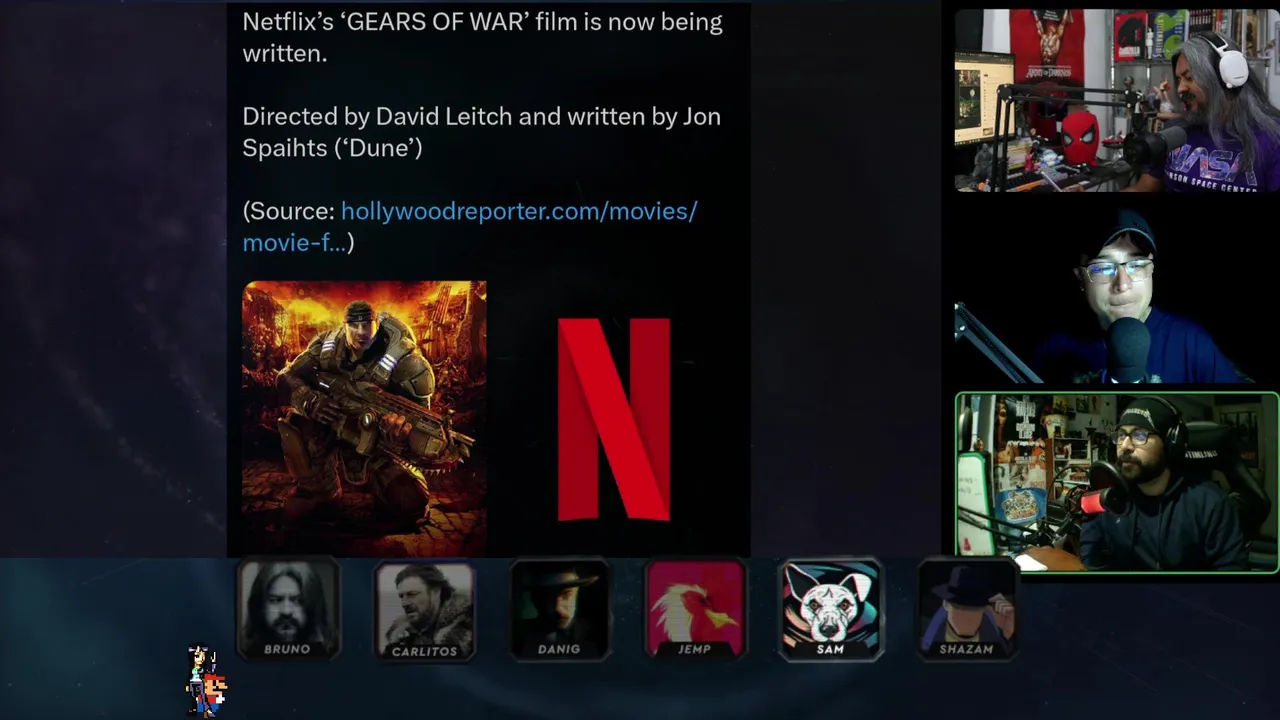Select the DANIG avatar card
The height and width of the screenshot is (720, 1280).
tap(559, 611)
